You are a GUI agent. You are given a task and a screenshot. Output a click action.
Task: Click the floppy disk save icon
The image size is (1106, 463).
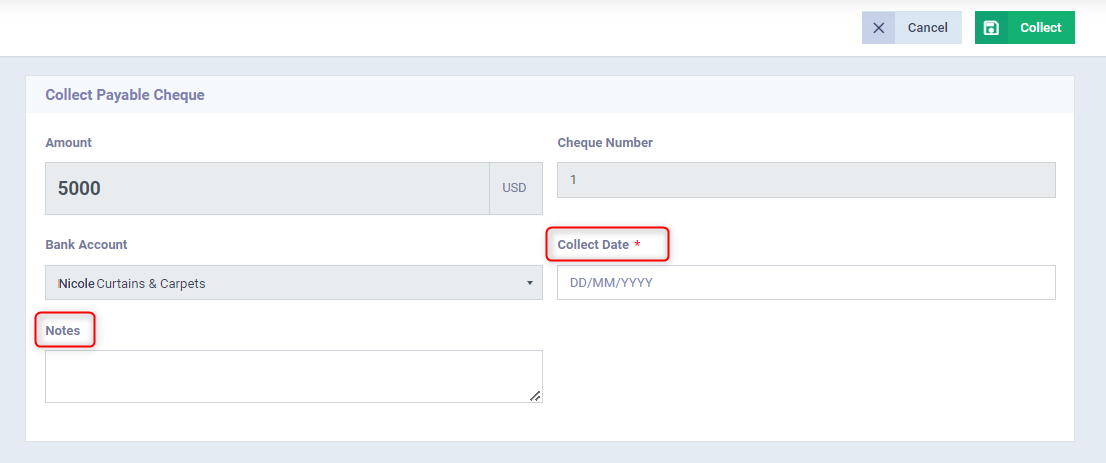(x=991, y=28)
